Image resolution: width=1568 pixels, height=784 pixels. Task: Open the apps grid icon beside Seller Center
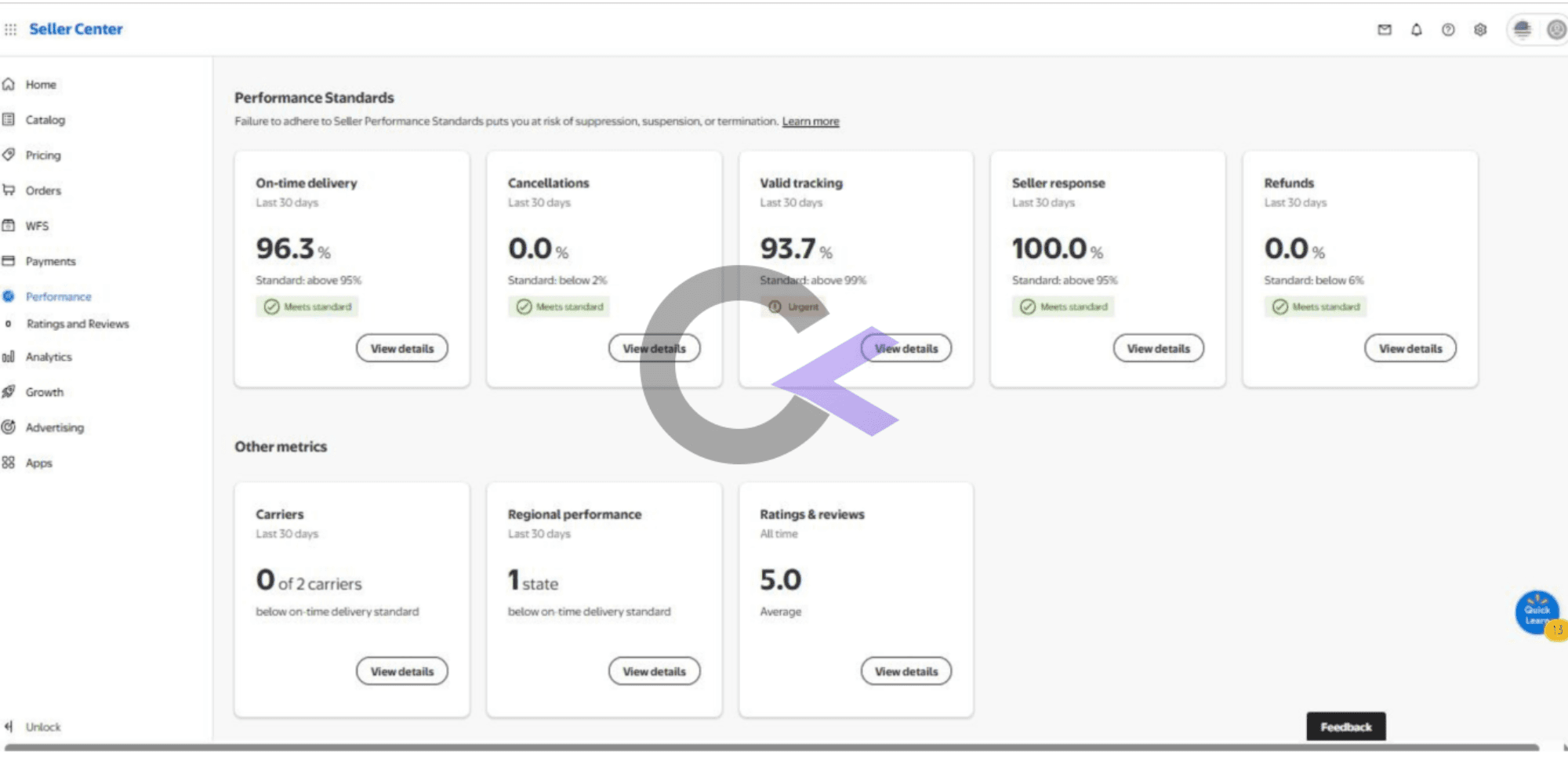point(10,29)
